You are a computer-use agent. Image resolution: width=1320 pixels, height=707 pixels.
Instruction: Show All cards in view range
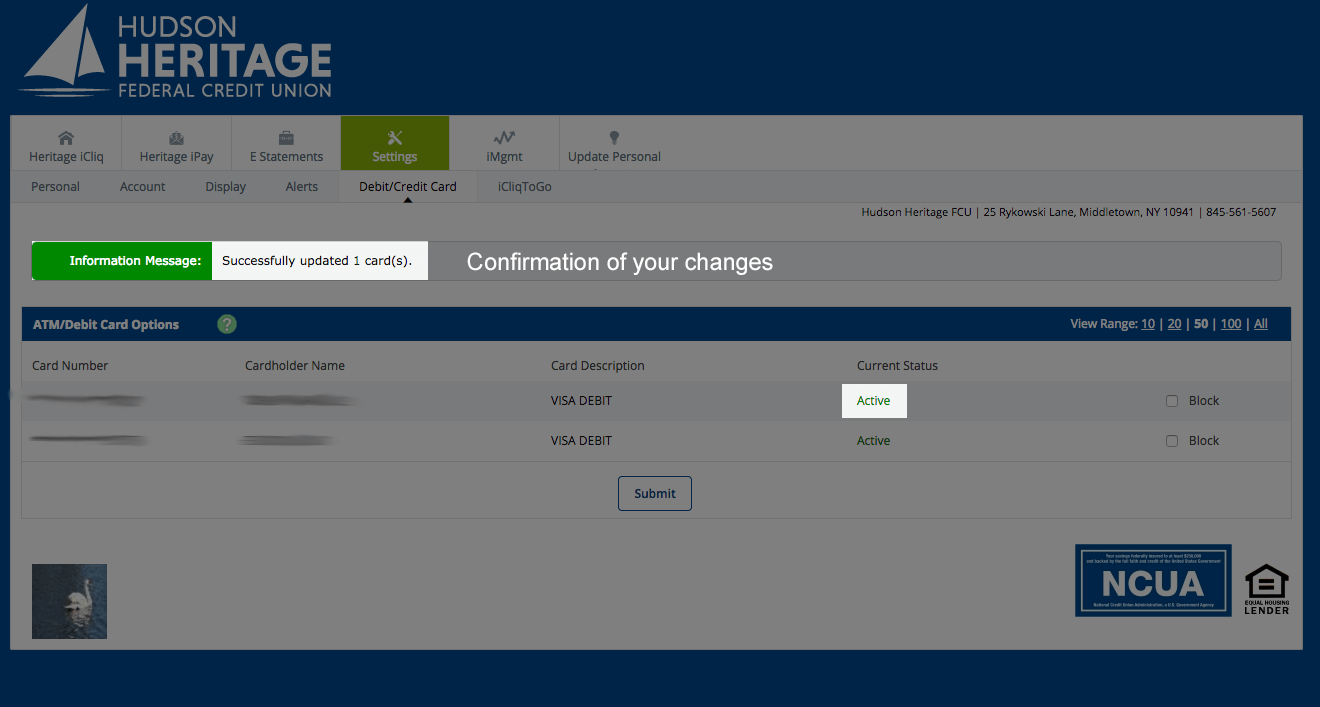(1260, 323)
